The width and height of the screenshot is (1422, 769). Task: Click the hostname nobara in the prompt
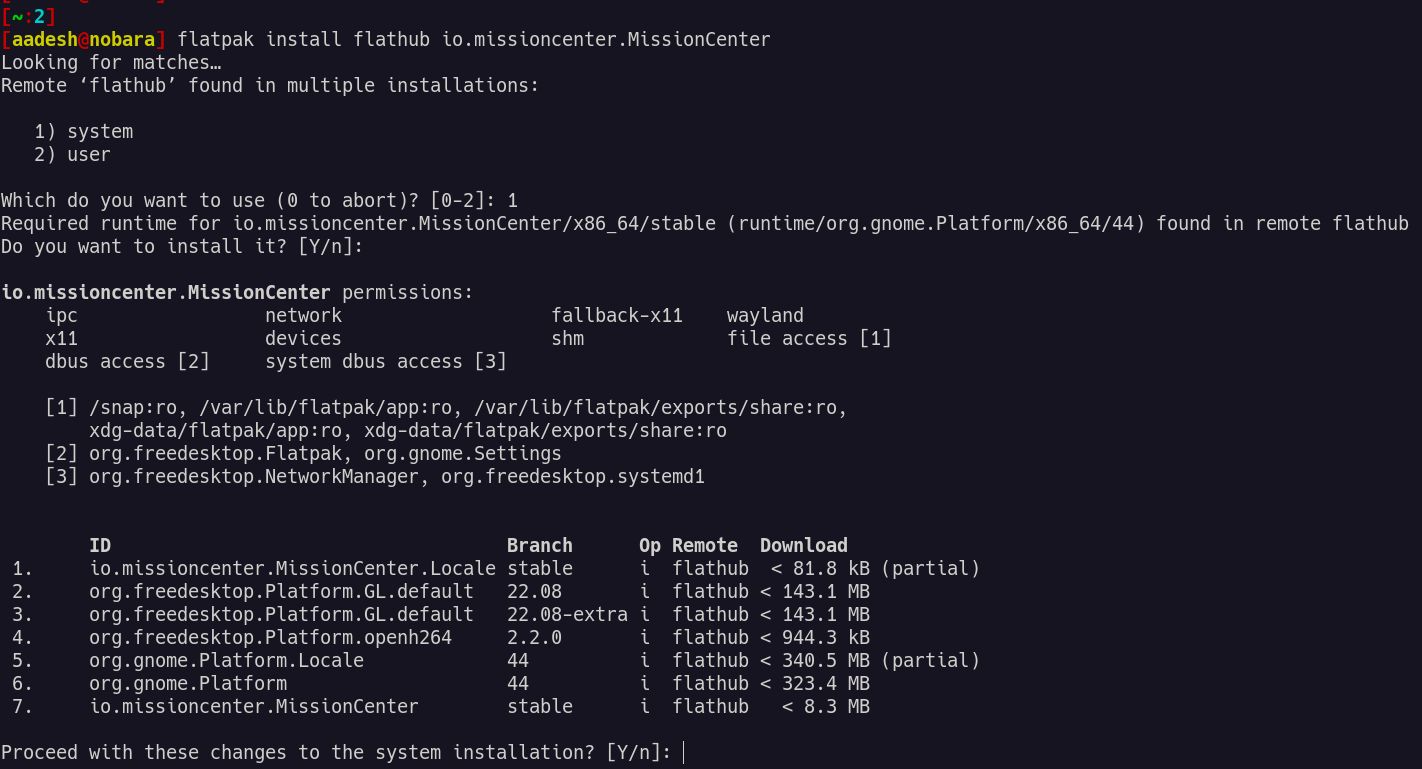click(x=122, y=40)
